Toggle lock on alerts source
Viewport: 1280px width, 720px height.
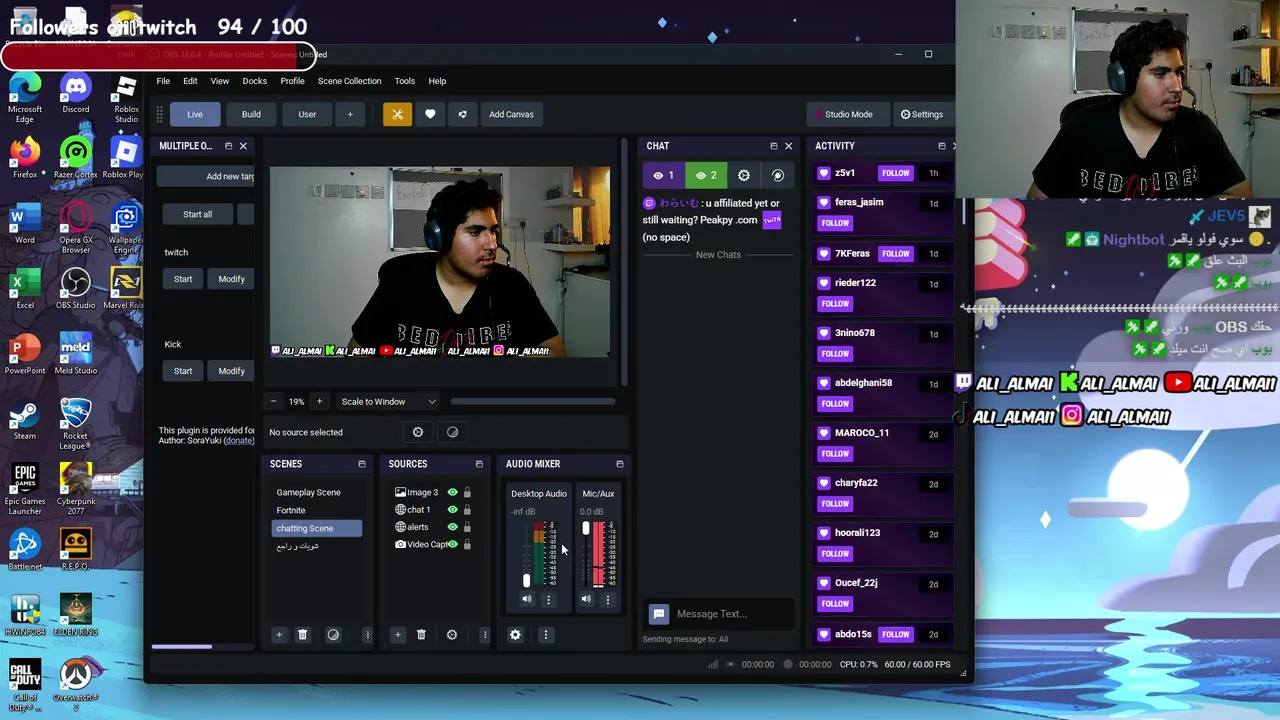(467, 527)
